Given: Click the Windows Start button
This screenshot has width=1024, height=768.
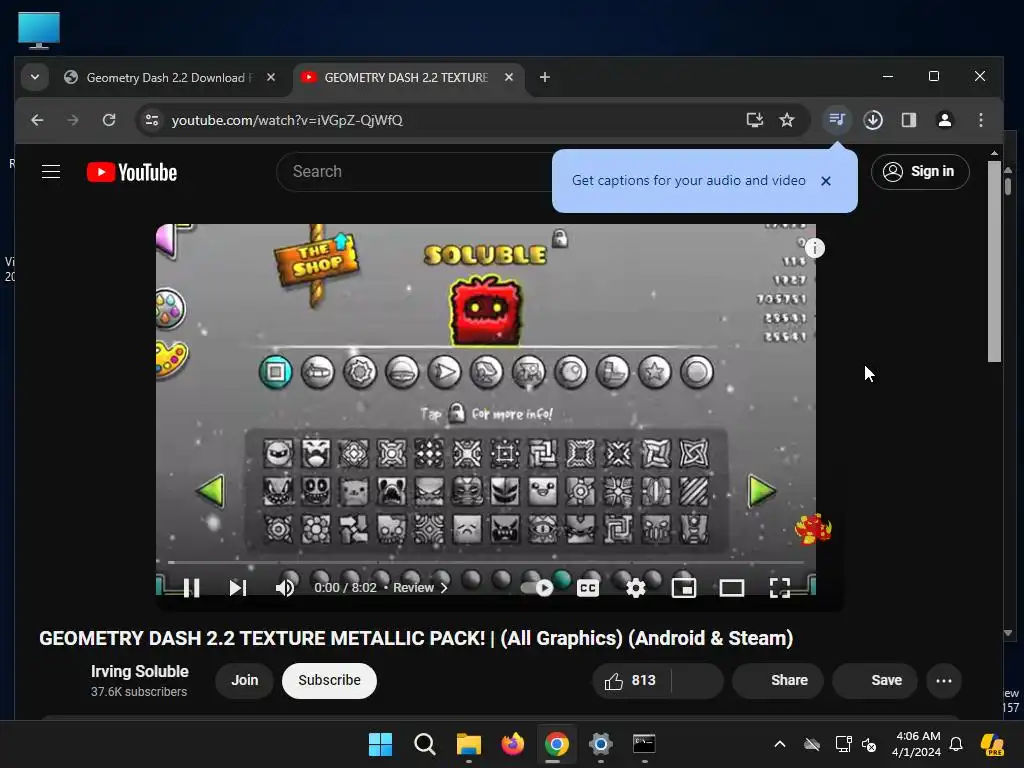Looking at the screenshot, I should click(x=380, y=744).
